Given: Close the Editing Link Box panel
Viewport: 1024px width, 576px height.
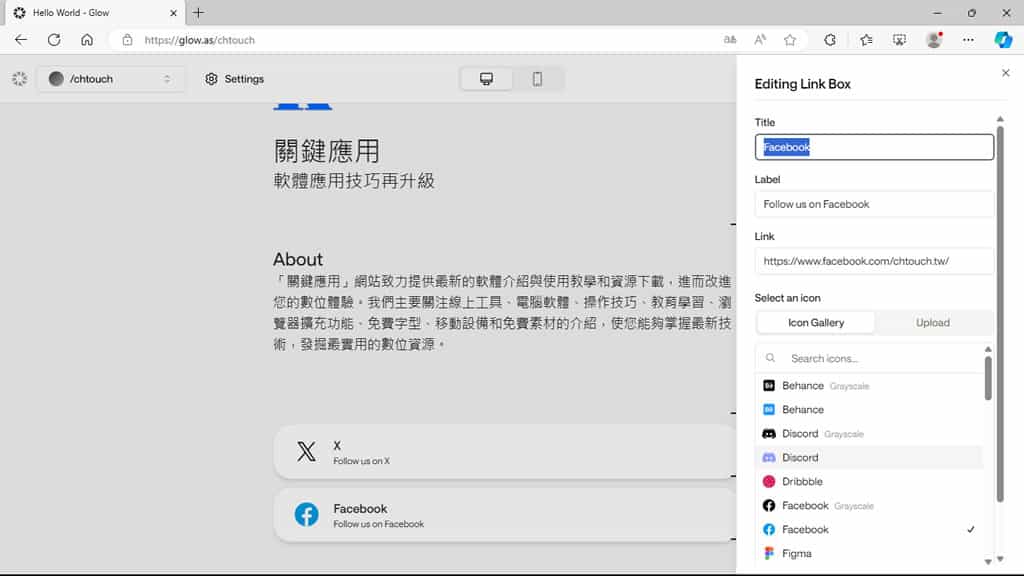Looking at the screenshot, I should [1006, 72].
